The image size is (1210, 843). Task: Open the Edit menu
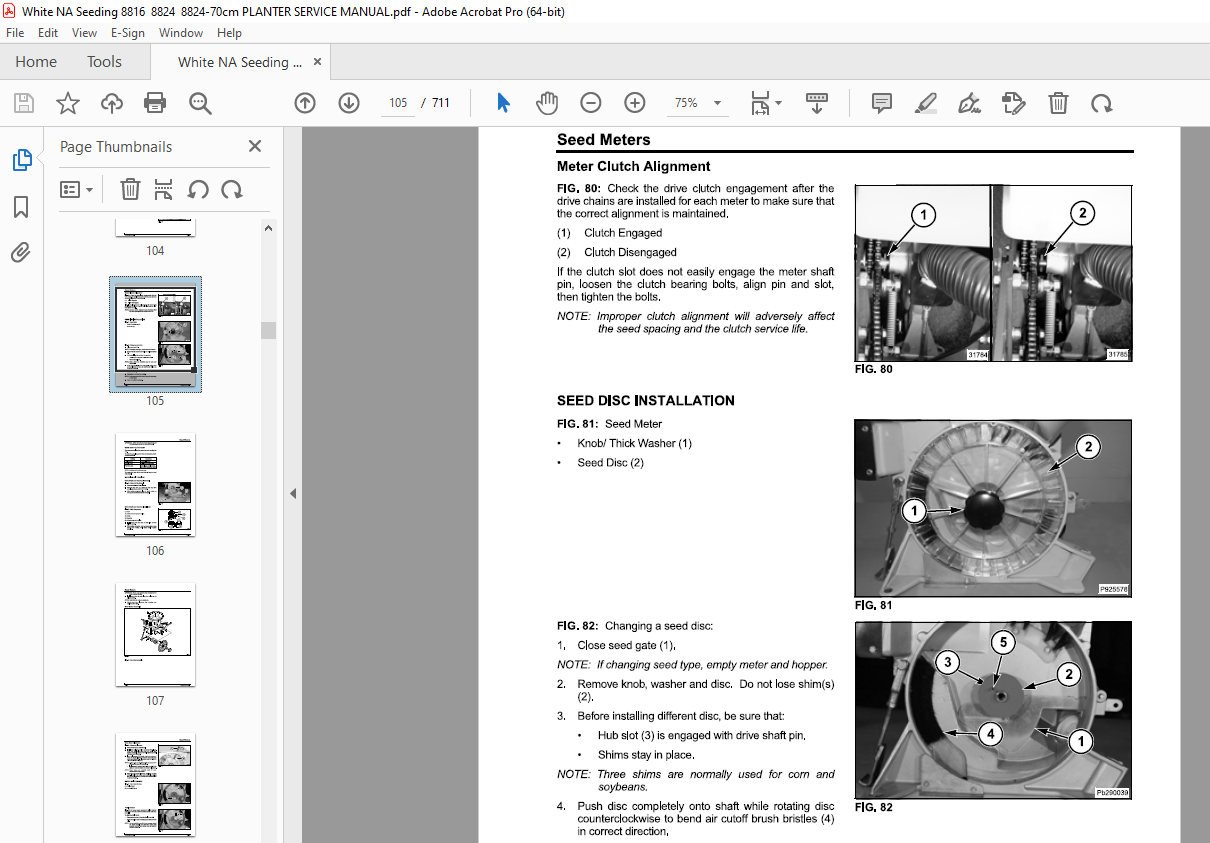[x=48, y=33]
